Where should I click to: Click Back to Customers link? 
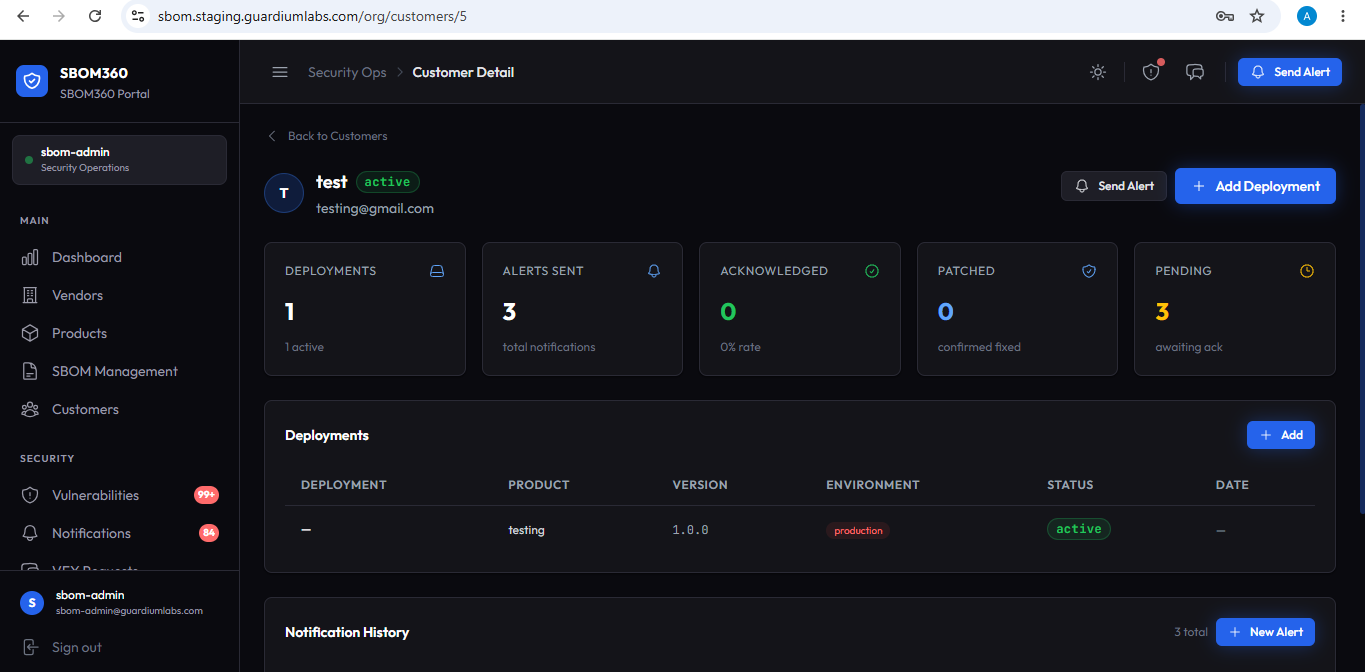point(328,136)
